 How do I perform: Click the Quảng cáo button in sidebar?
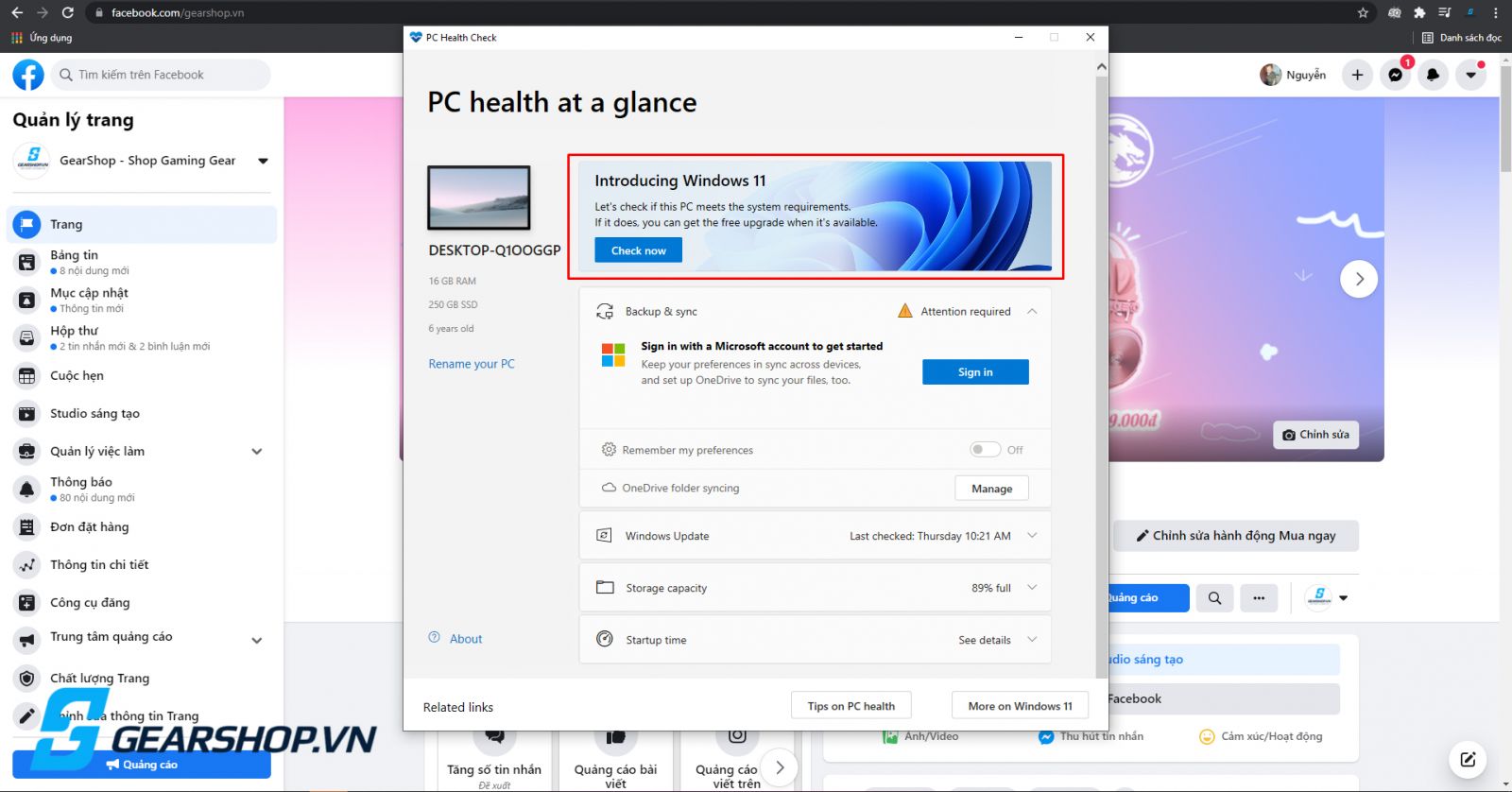click(x=142, y=765)
